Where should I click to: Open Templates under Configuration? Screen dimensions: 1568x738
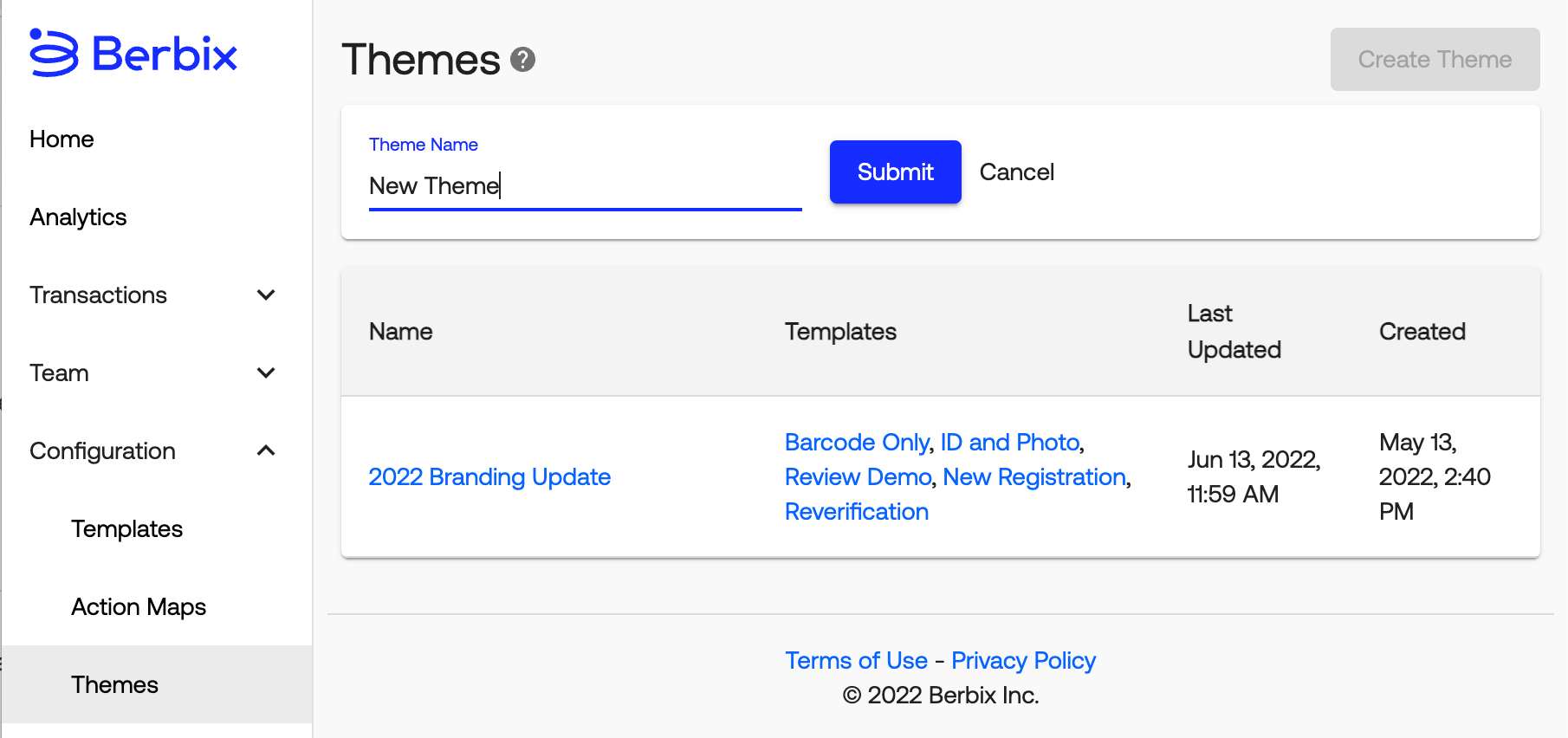pyautogui.click(x=126, y=529)
